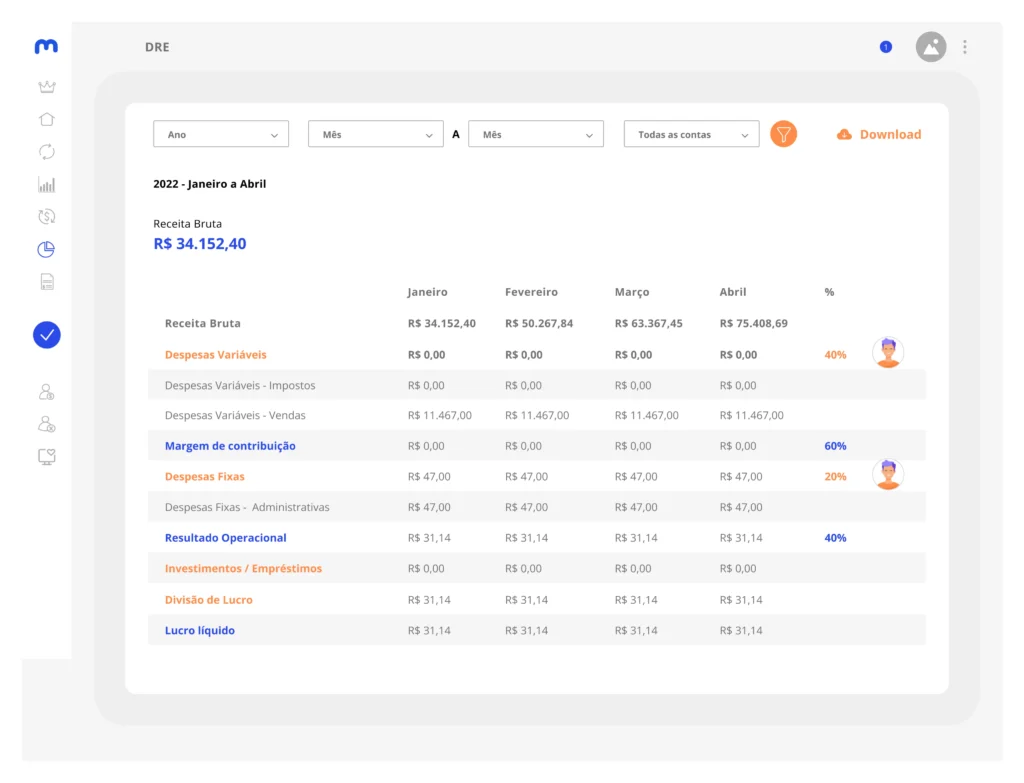Open the bar chart sidebar icon
Viewport: 1024px width, 783px height.
click(x=47, y=184)
